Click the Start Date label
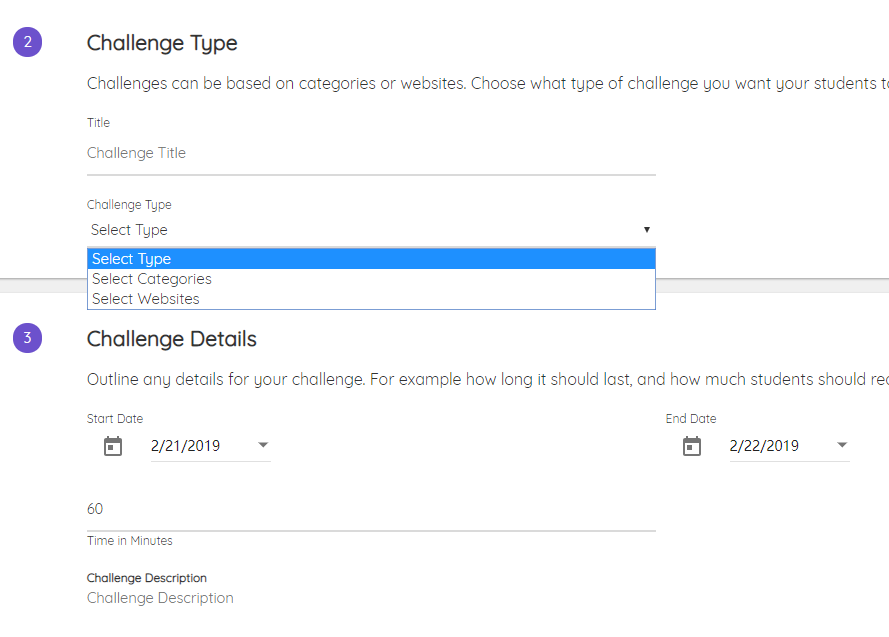The height and width of the screenshot is (637, 889). (x=115, y=419)
